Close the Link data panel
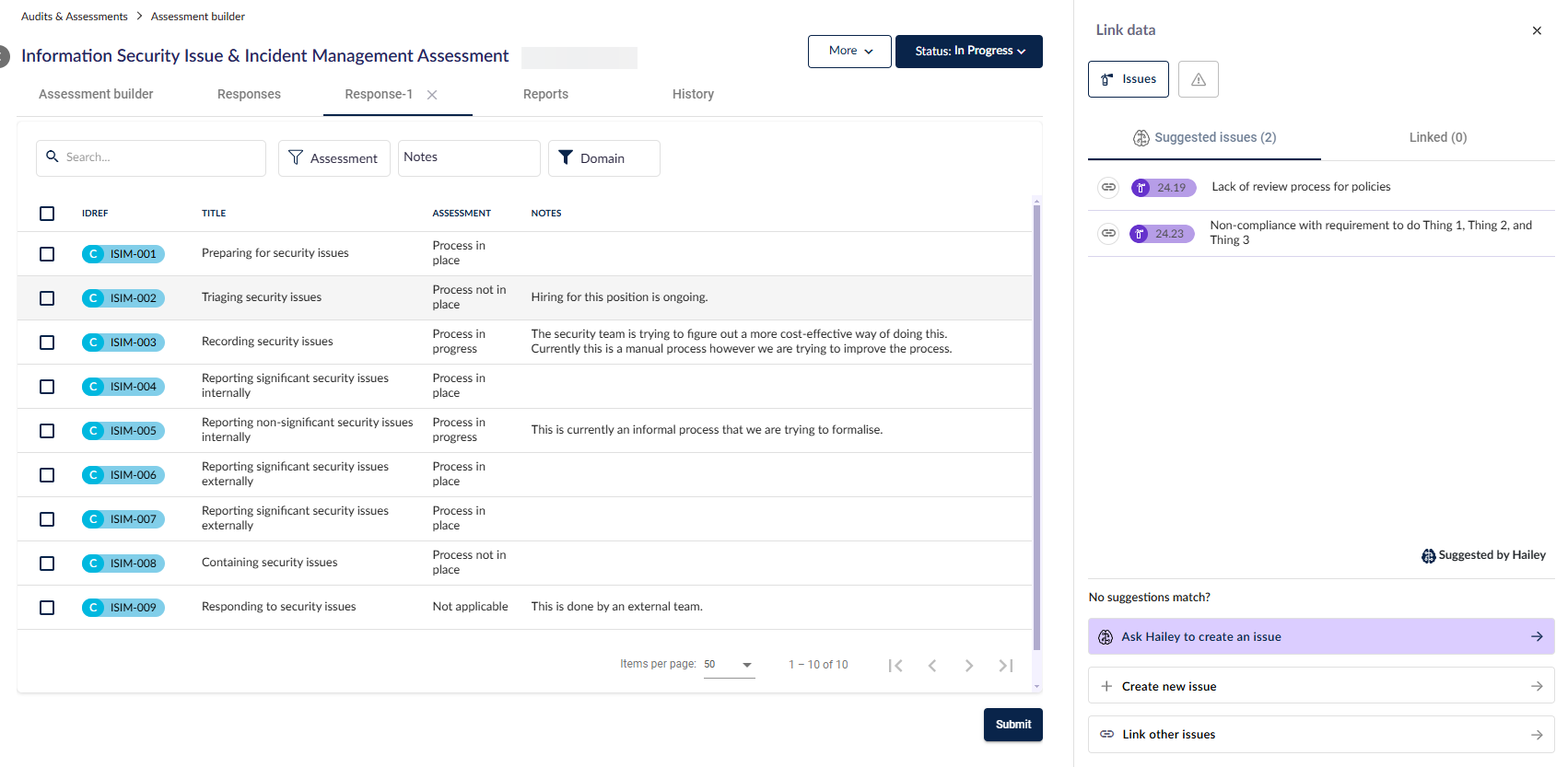1568x767 pixels. (1537, 30)
